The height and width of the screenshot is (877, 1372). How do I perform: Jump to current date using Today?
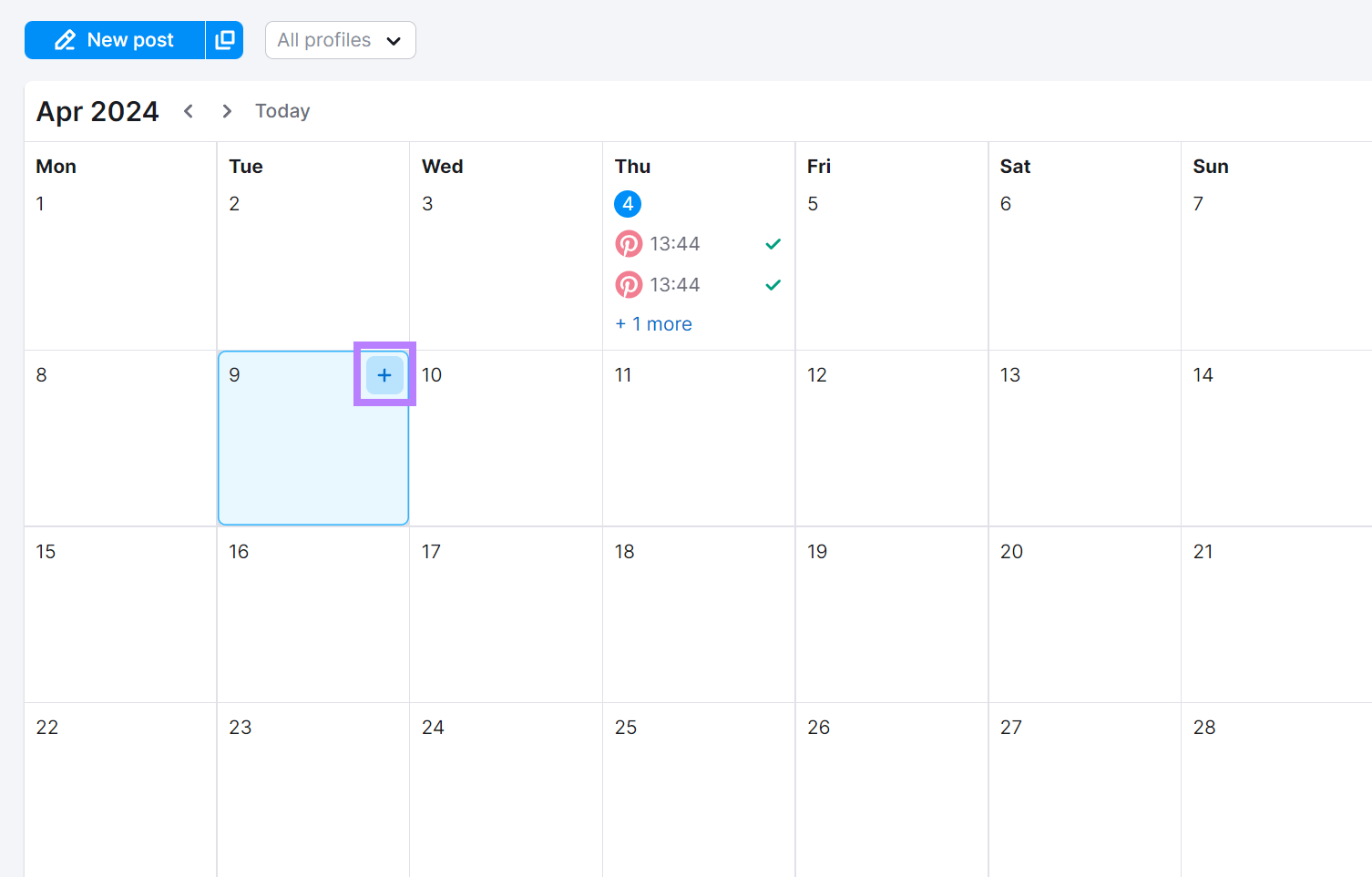pyautogui.click(x=282, y=110)
